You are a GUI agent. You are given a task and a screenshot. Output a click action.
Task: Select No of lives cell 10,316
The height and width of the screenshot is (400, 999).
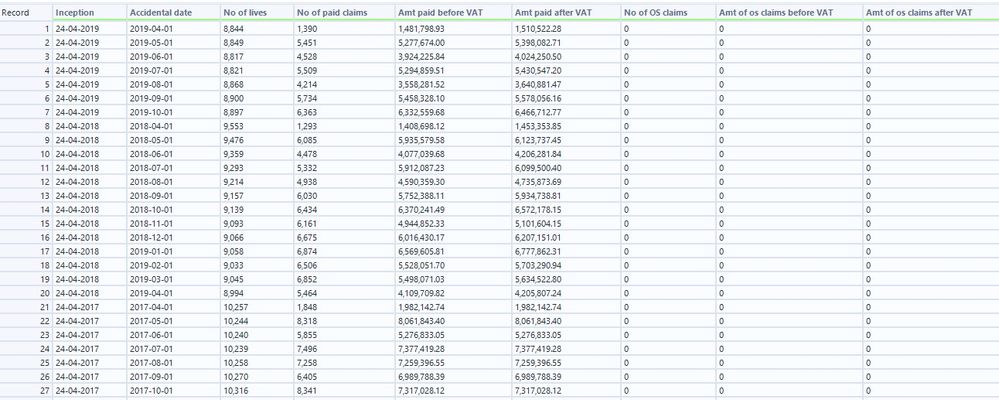pos(234,390)
